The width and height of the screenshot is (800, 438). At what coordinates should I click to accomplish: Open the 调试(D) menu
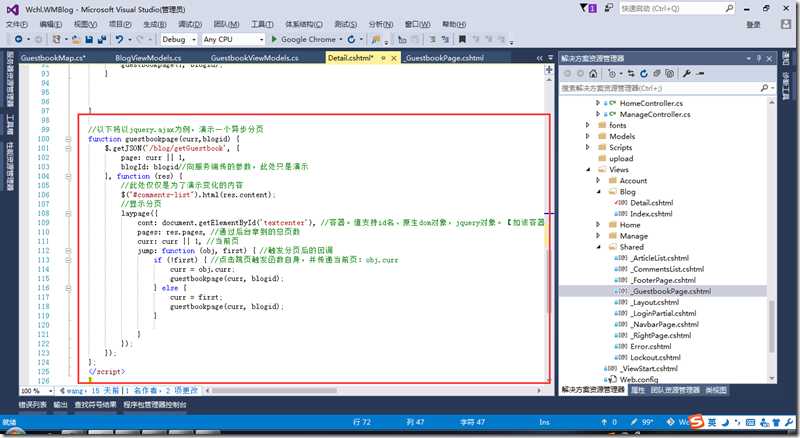[x=190, y=24]
